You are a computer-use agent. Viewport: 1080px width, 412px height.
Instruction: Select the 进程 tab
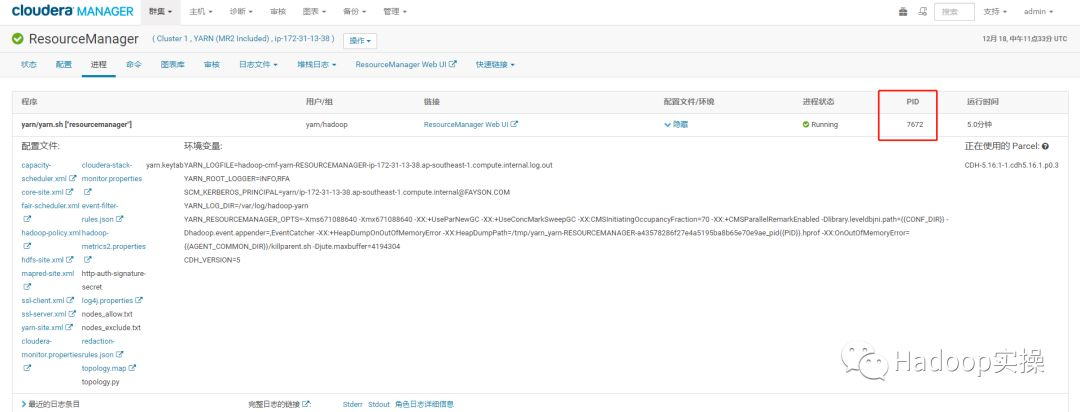tap(98, 64)
